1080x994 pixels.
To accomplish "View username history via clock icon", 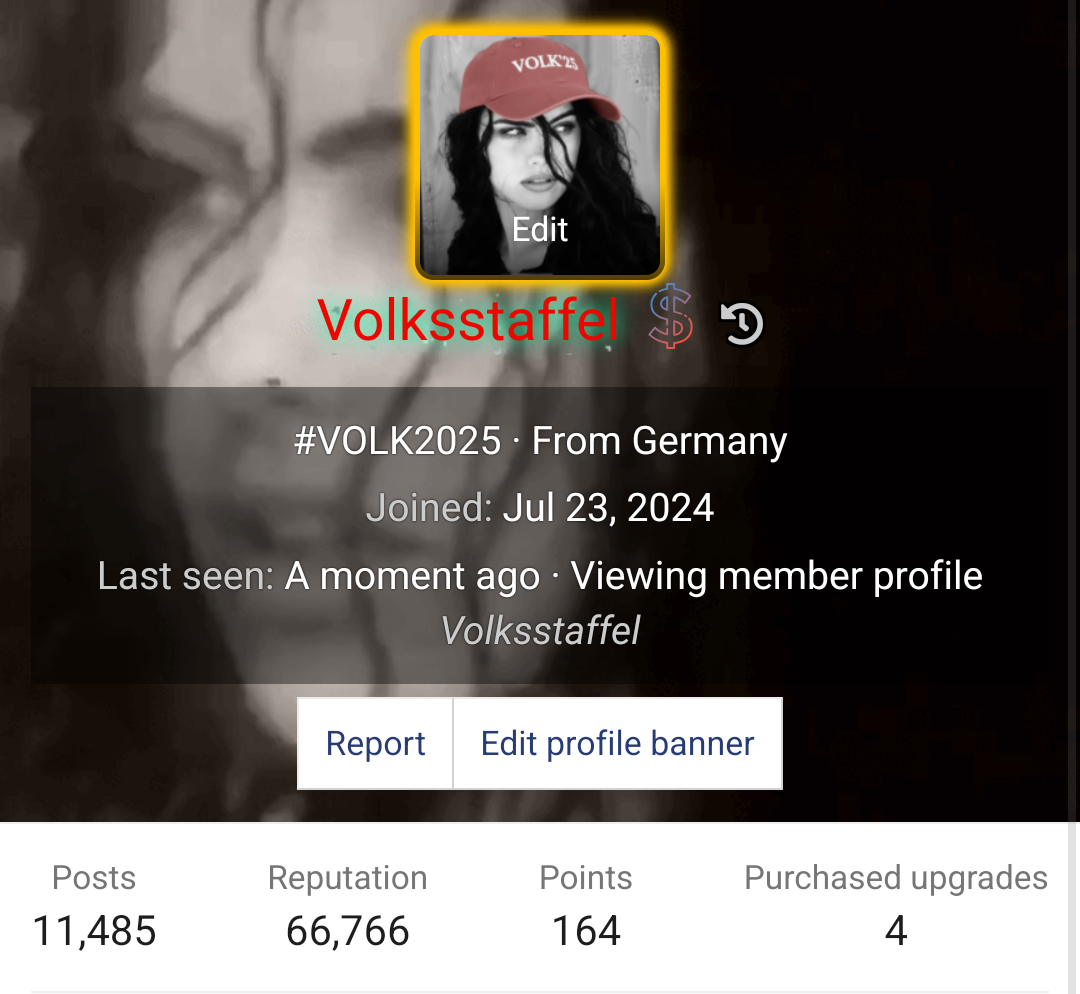I will [x=741, y=322].
